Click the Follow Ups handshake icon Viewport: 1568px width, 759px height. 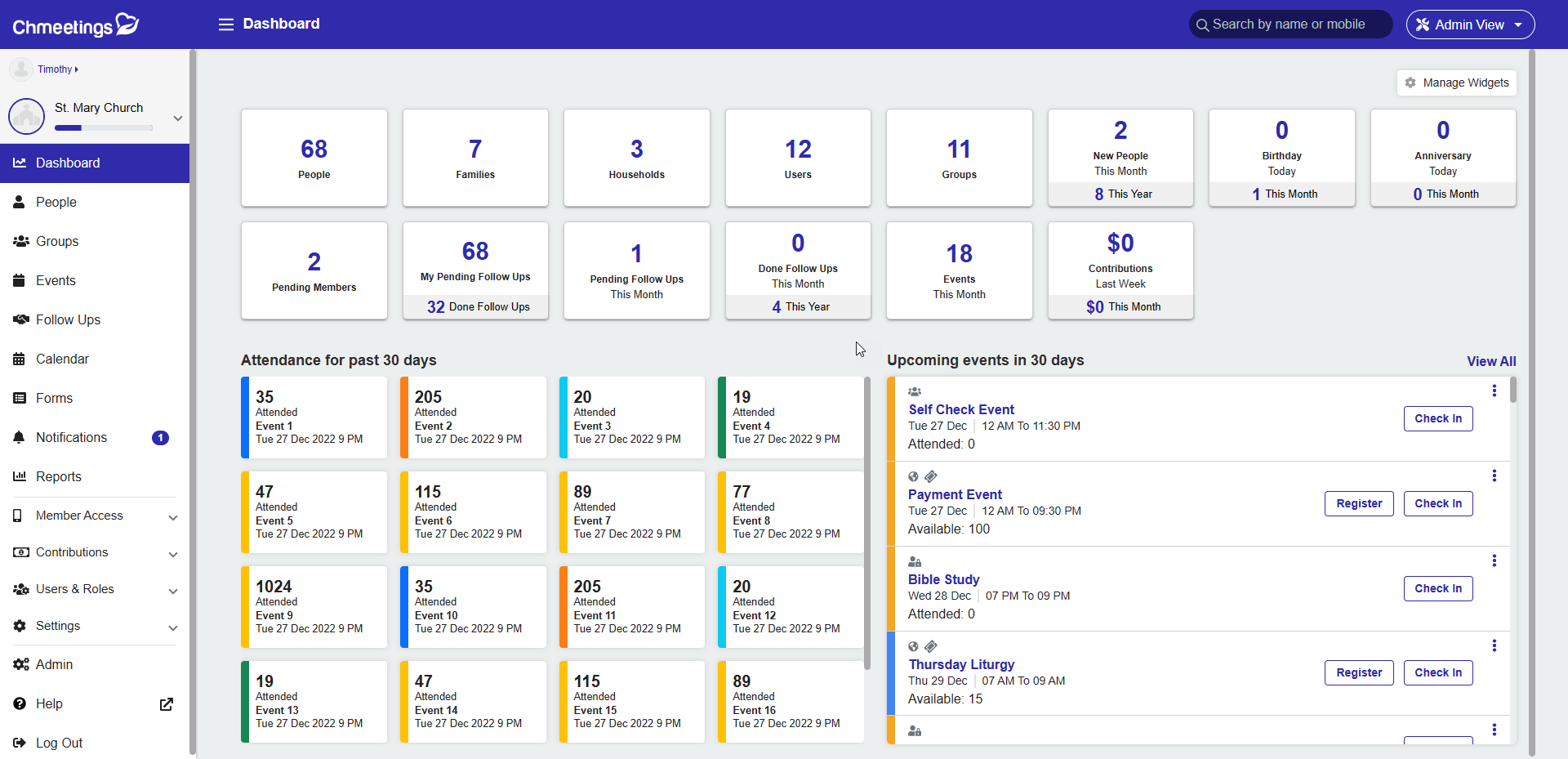point(20,320)
